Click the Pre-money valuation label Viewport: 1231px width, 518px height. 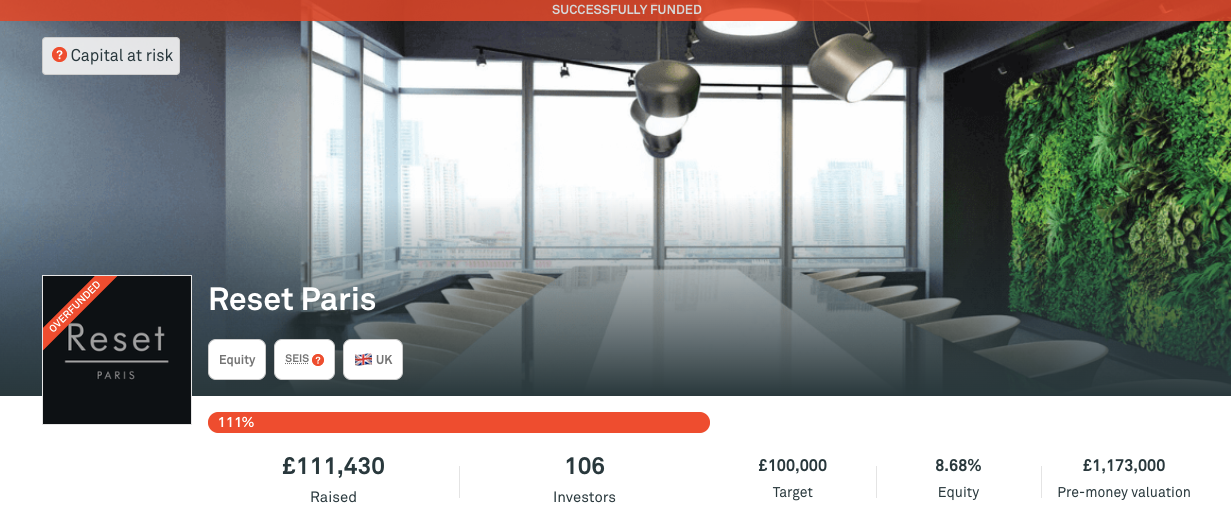point(1124,492)
